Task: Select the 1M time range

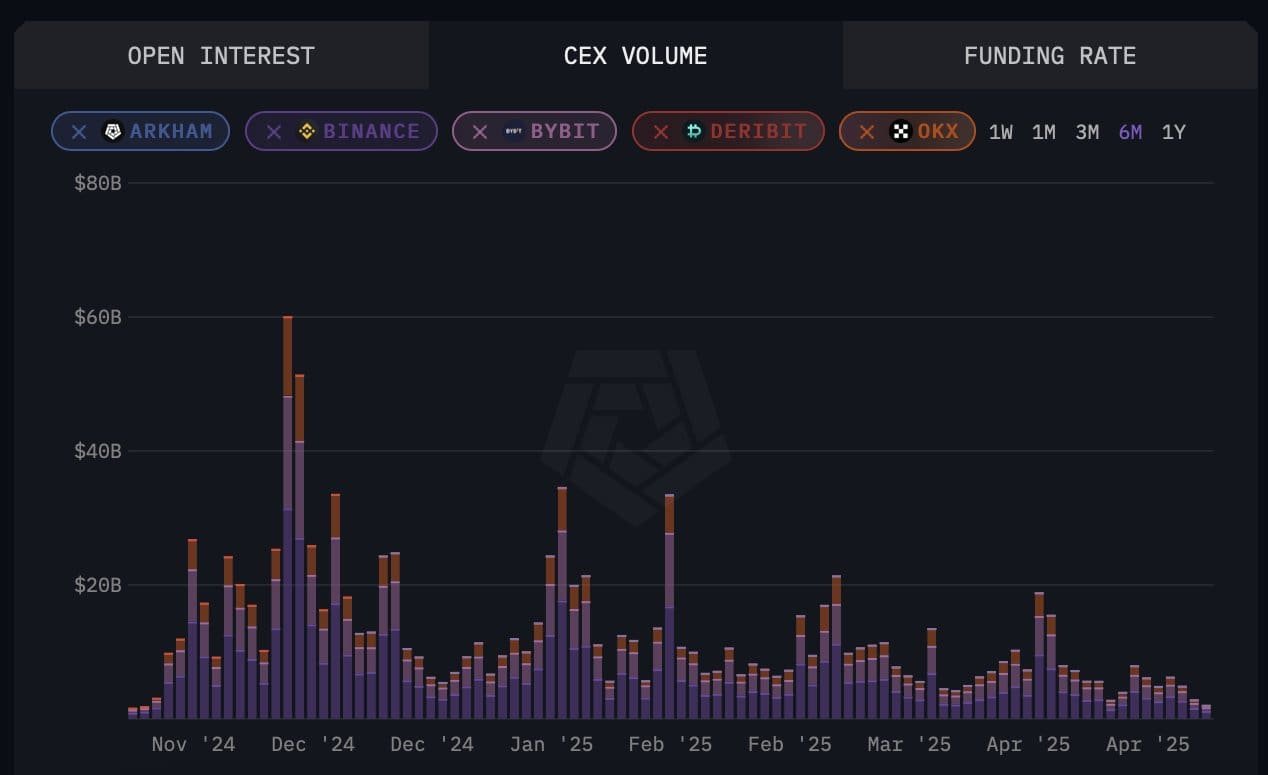Action: tap(1044, 131)
